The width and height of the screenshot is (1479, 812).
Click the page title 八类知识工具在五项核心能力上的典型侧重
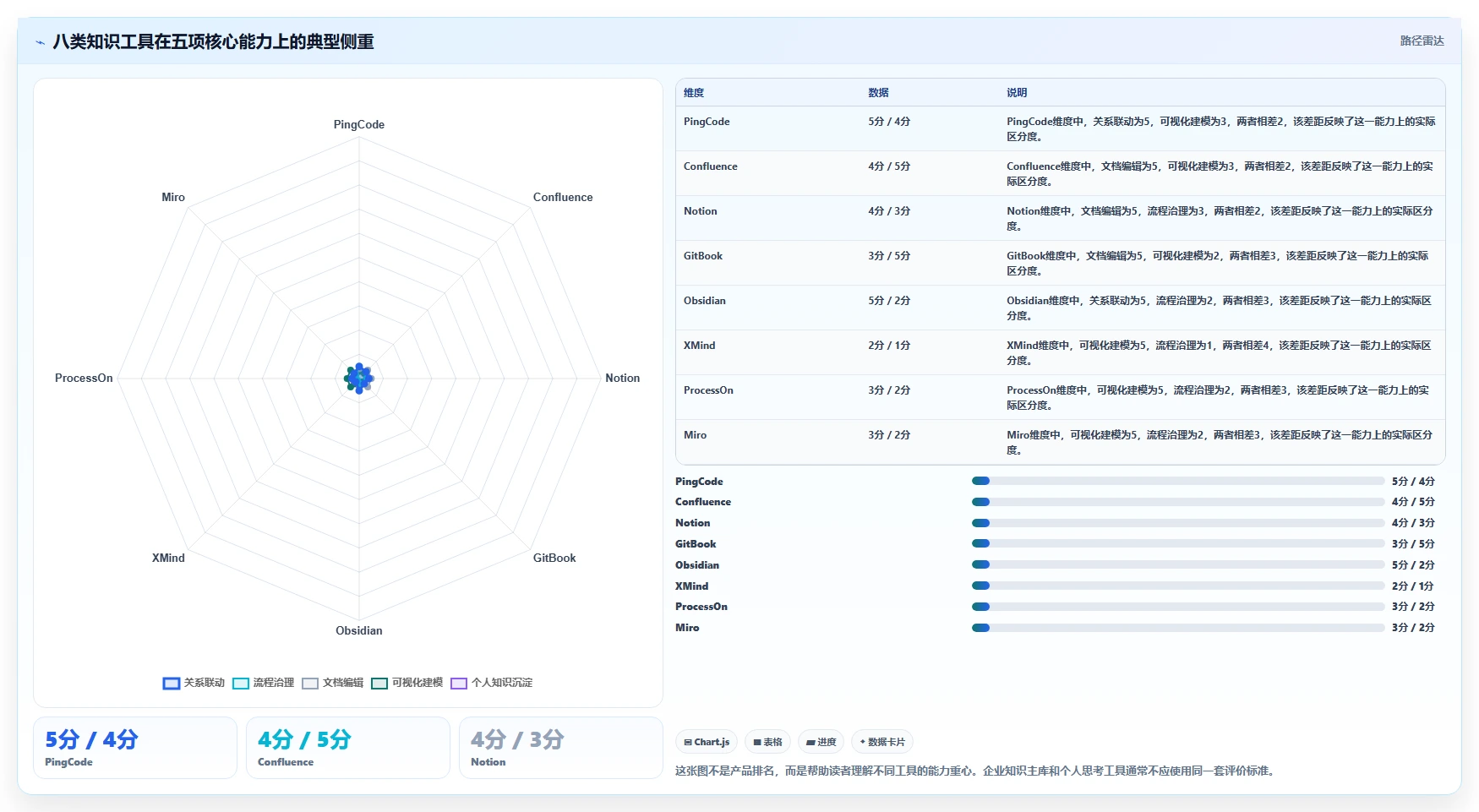point(213,42)
